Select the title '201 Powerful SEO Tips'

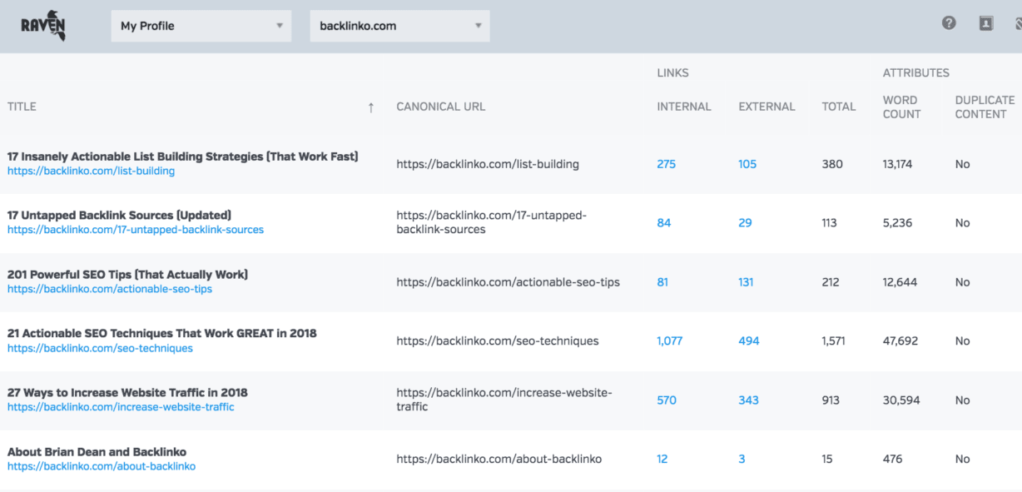(x=128, y=274)
